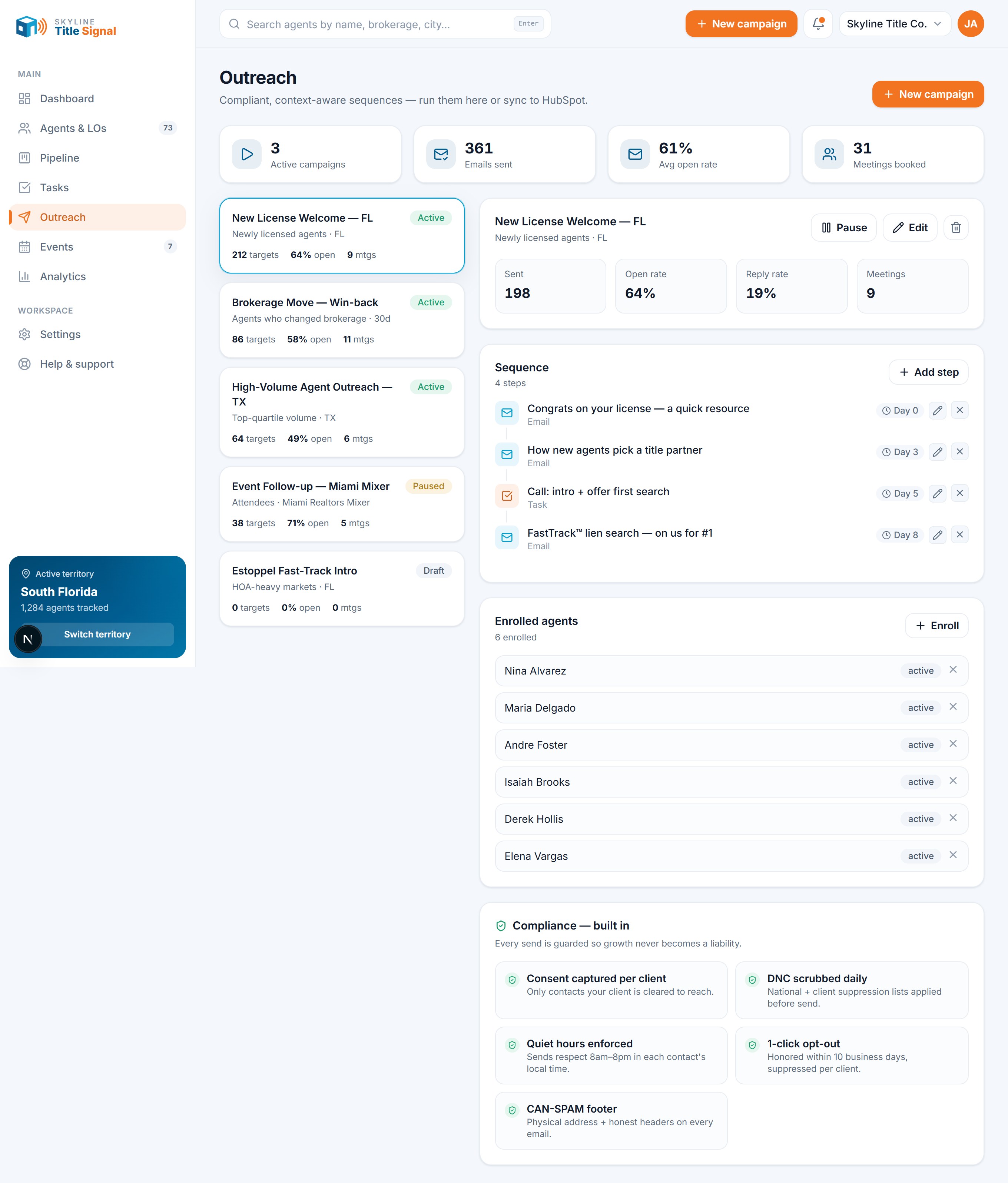Select the New License Welcome — FL campaign card

[342, 236]
